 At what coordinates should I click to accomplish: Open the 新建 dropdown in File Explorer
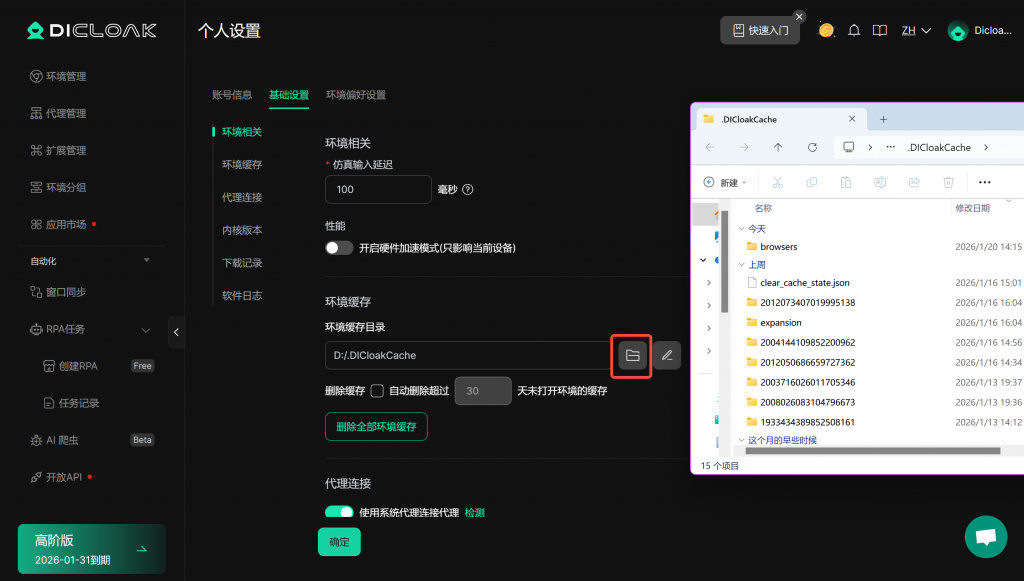[x=725, y=182]
